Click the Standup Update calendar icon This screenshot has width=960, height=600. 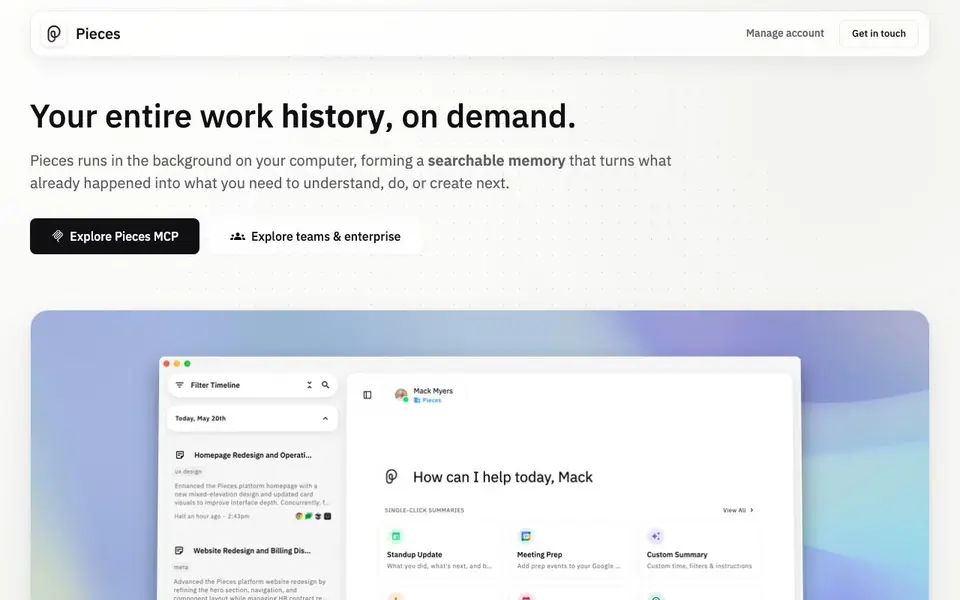pos(396,536)
